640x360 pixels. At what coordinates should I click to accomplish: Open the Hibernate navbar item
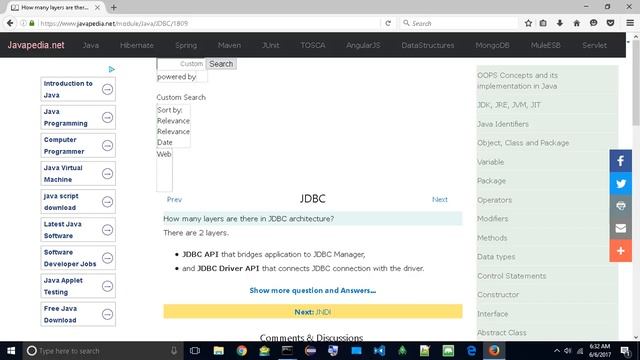(x=137, y=45)
